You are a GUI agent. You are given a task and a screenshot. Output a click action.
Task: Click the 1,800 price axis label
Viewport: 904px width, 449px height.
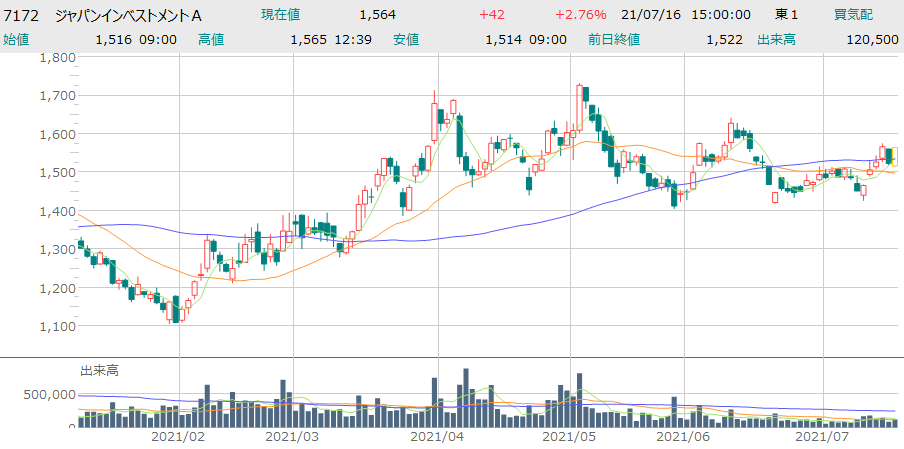coord(57,57)
